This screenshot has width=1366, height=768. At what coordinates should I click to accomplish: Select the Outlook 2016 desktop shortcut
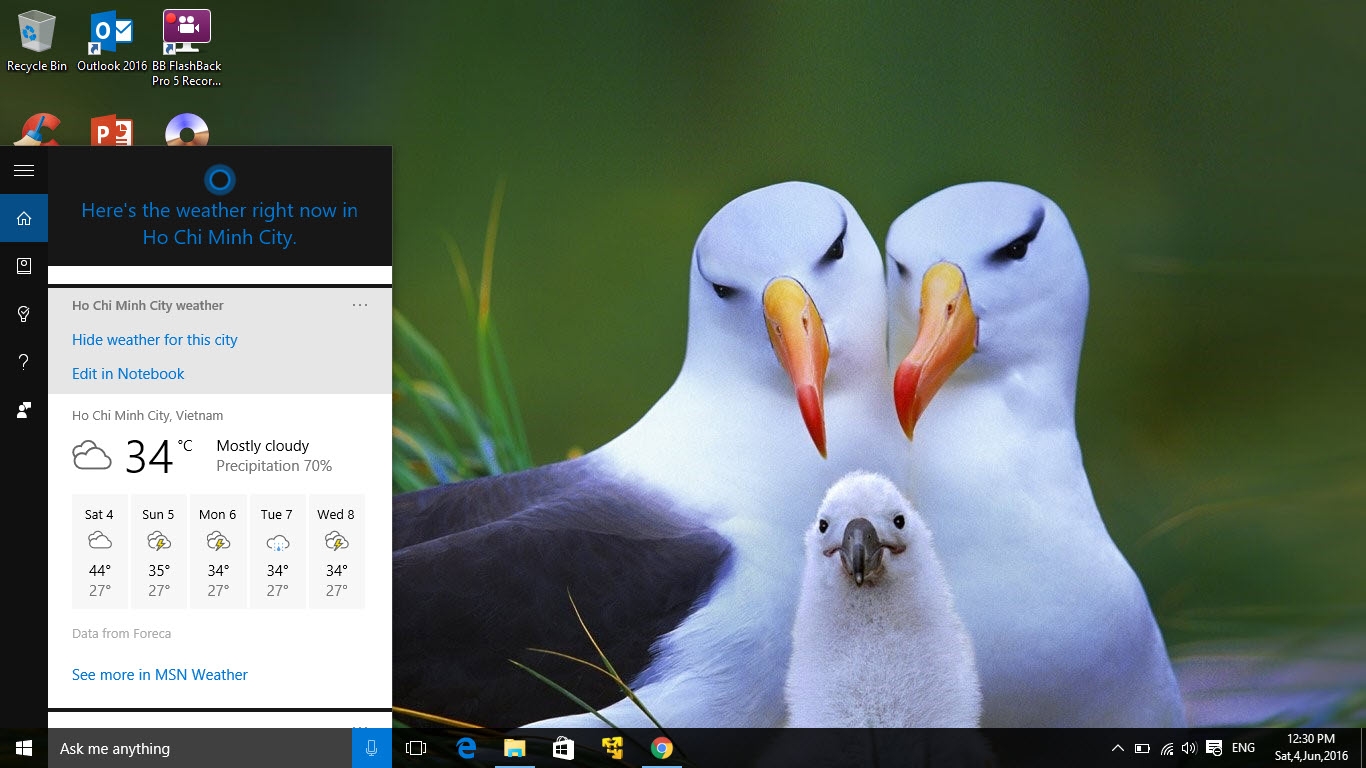112,42
